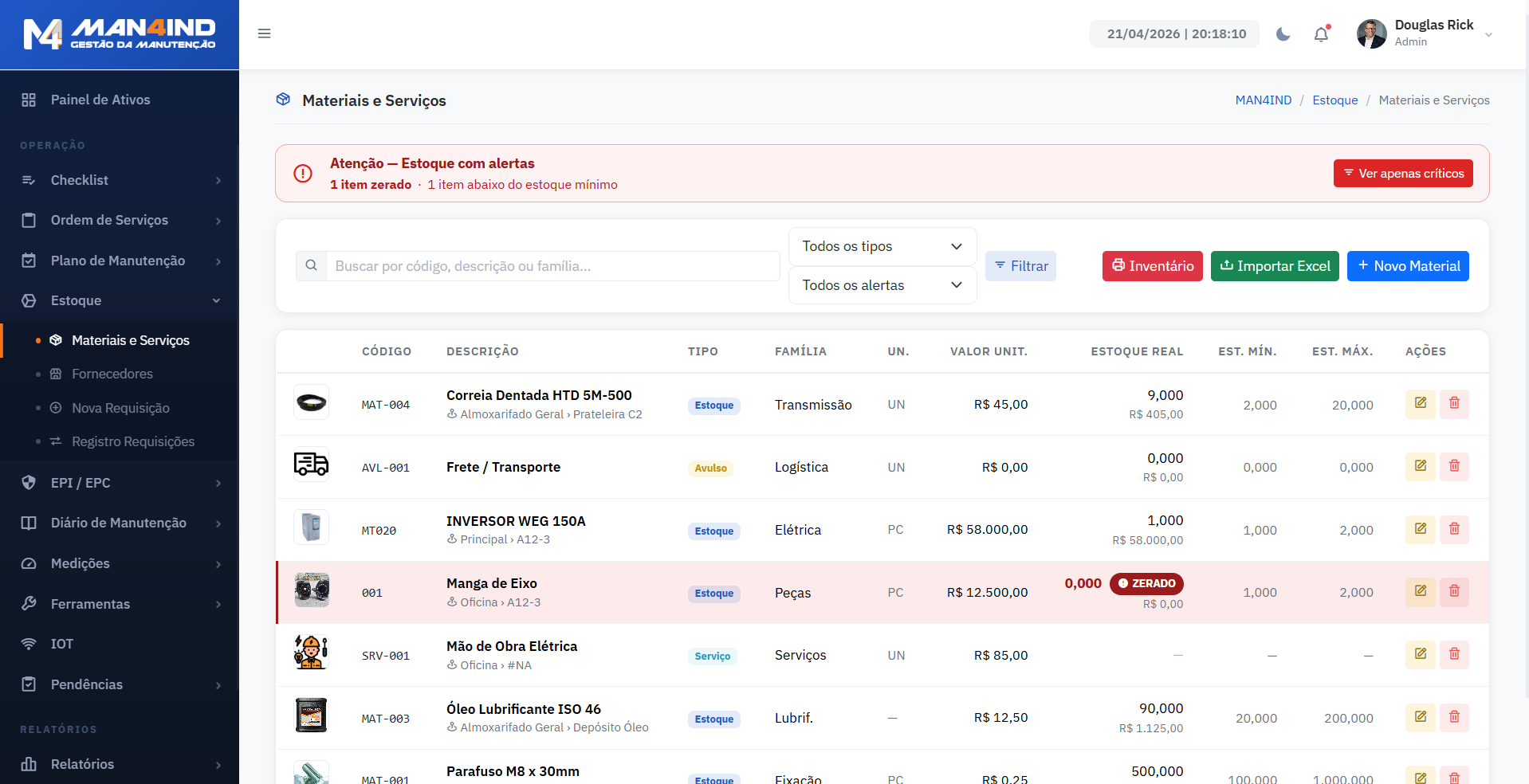The image size is (1529, 784).
Task: Toggle dark mode with moon icon
Action: point(1283,34)
